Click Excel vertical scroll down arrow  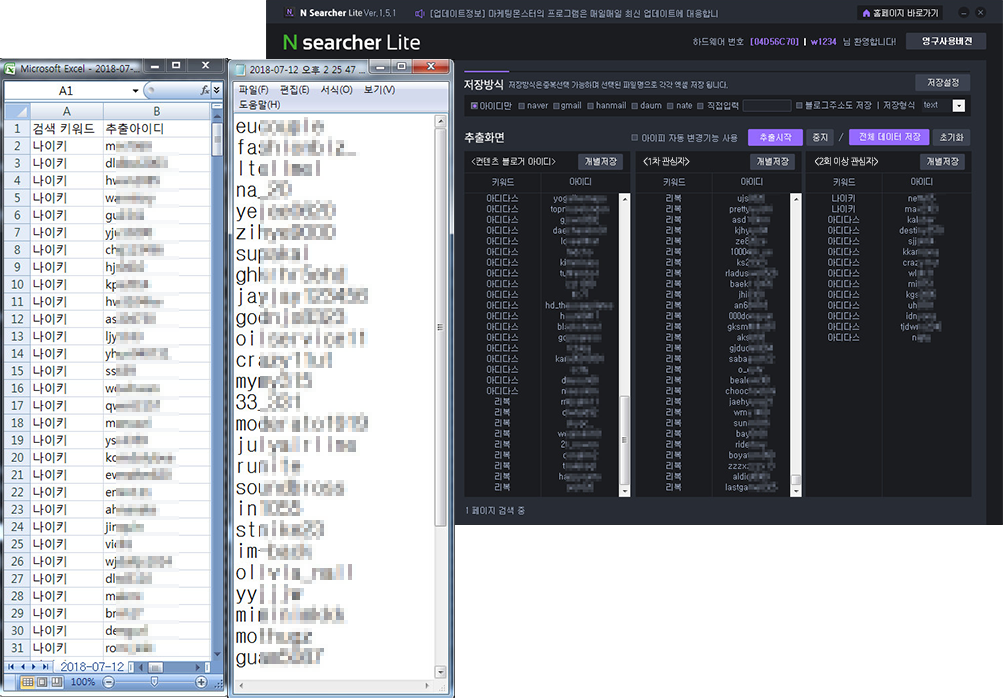(x=217, y=654)
